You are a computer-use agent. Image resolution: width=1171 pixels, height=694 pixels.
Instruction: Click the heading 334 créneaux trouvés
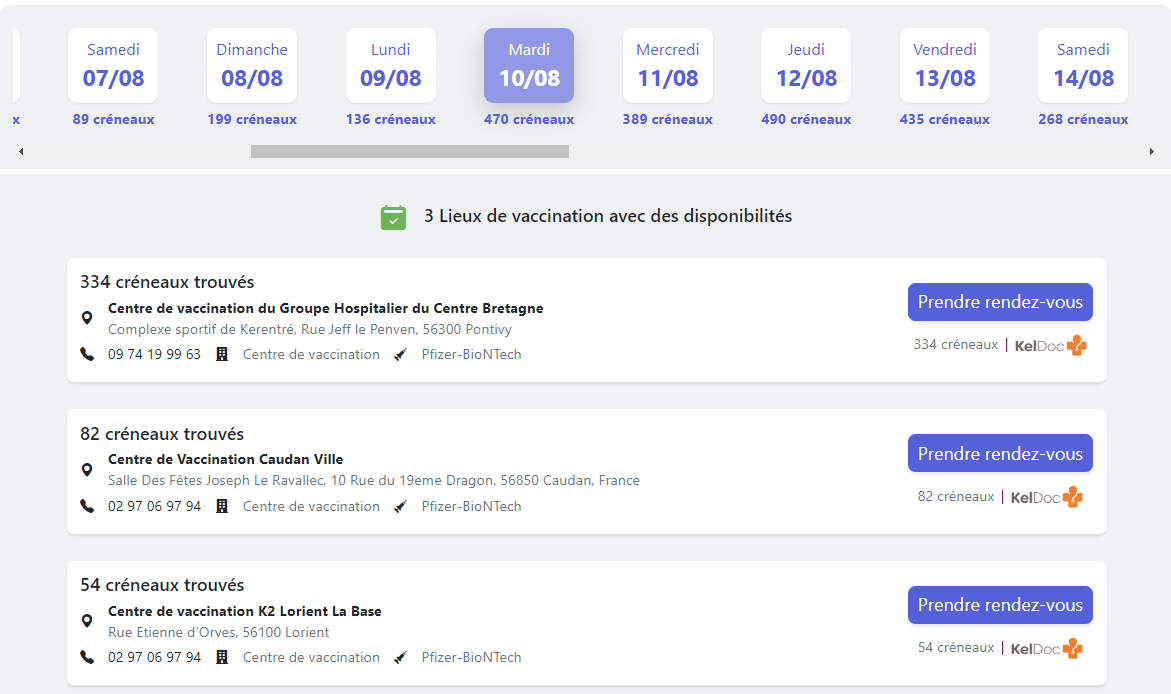click(167, 282)
